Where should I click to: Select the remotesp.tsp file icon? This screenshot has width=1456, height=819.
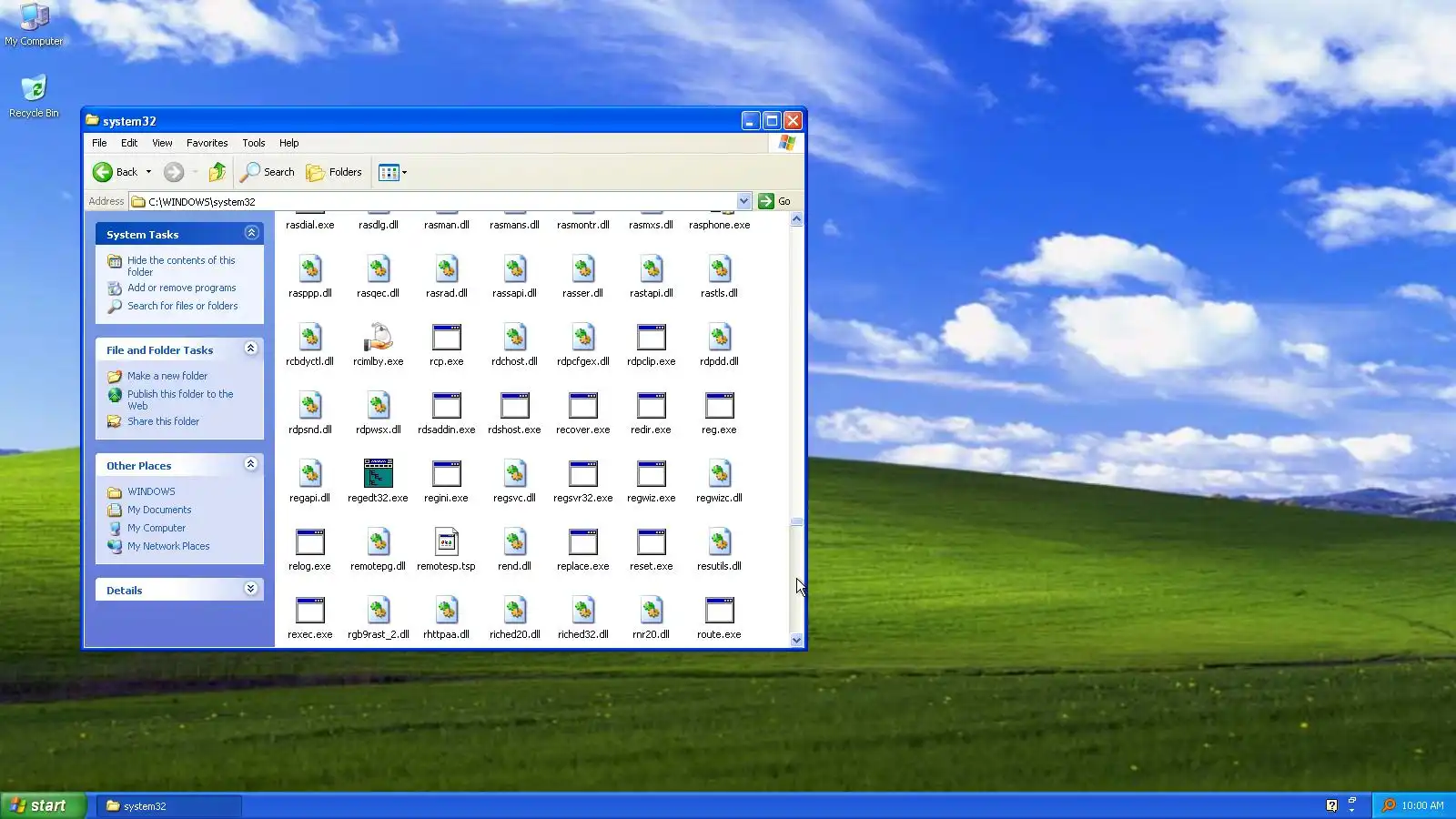point(446,542)
